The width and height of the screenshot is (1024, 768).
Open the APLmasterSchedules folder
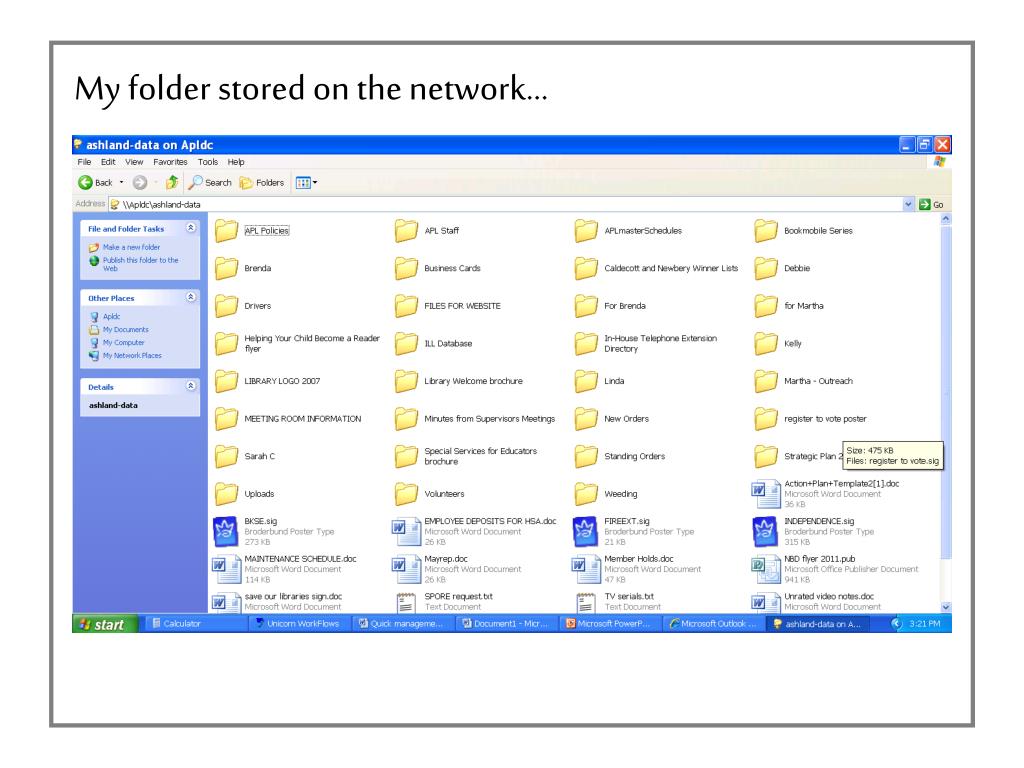tap(629, 231)
